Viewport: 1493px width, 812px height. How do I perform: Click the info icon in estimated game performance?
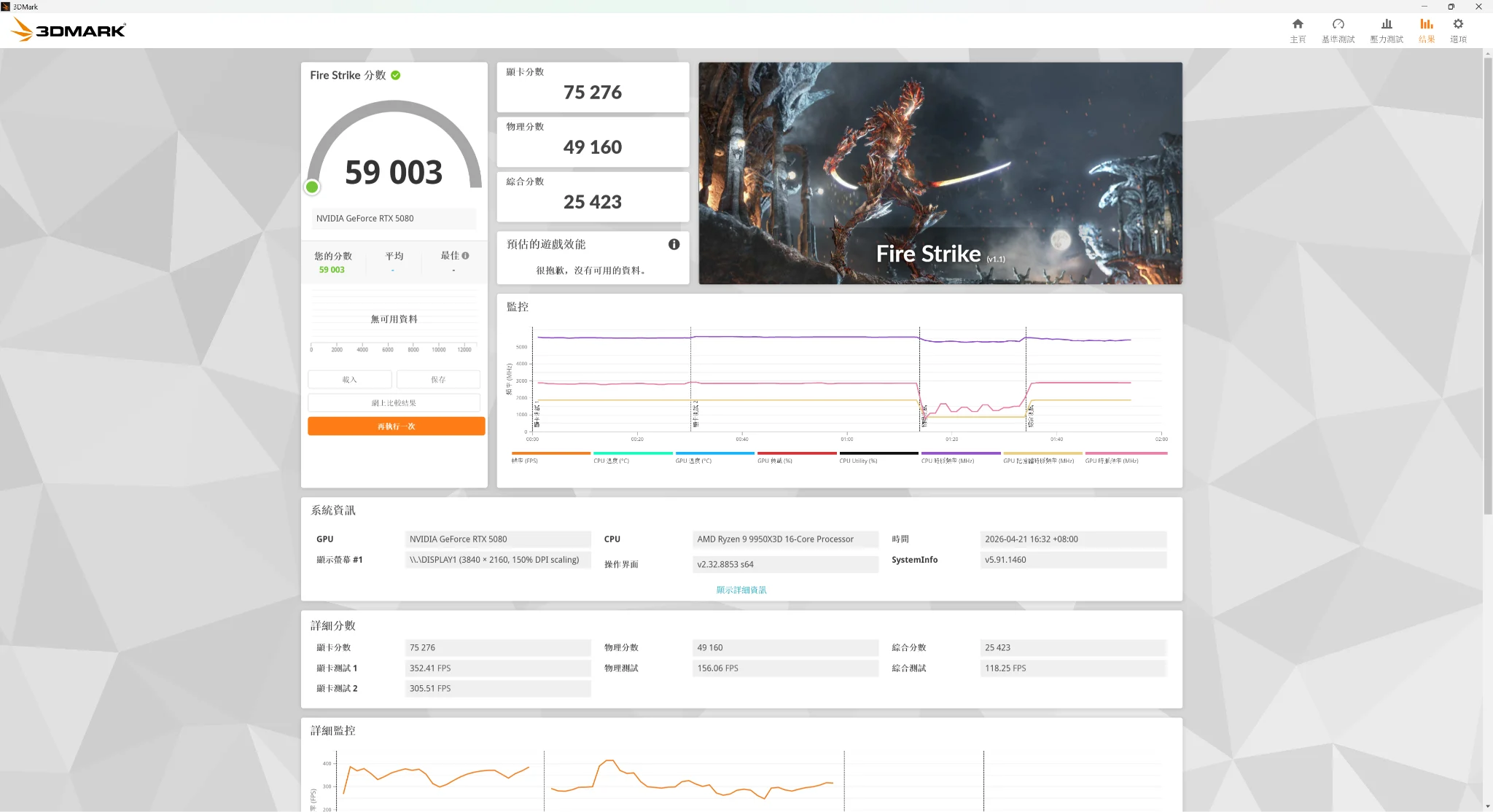tap(674, 244)
